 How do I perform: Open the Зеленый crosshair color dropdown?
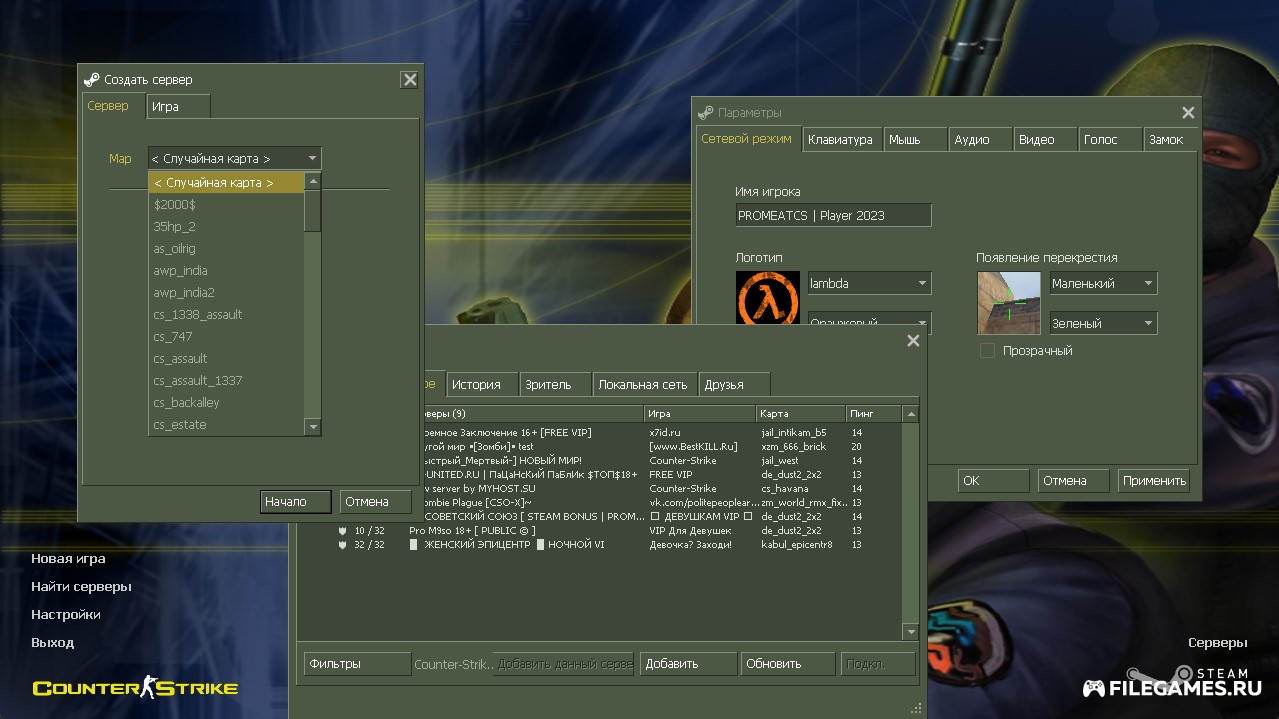click(x=1102, y=323)
